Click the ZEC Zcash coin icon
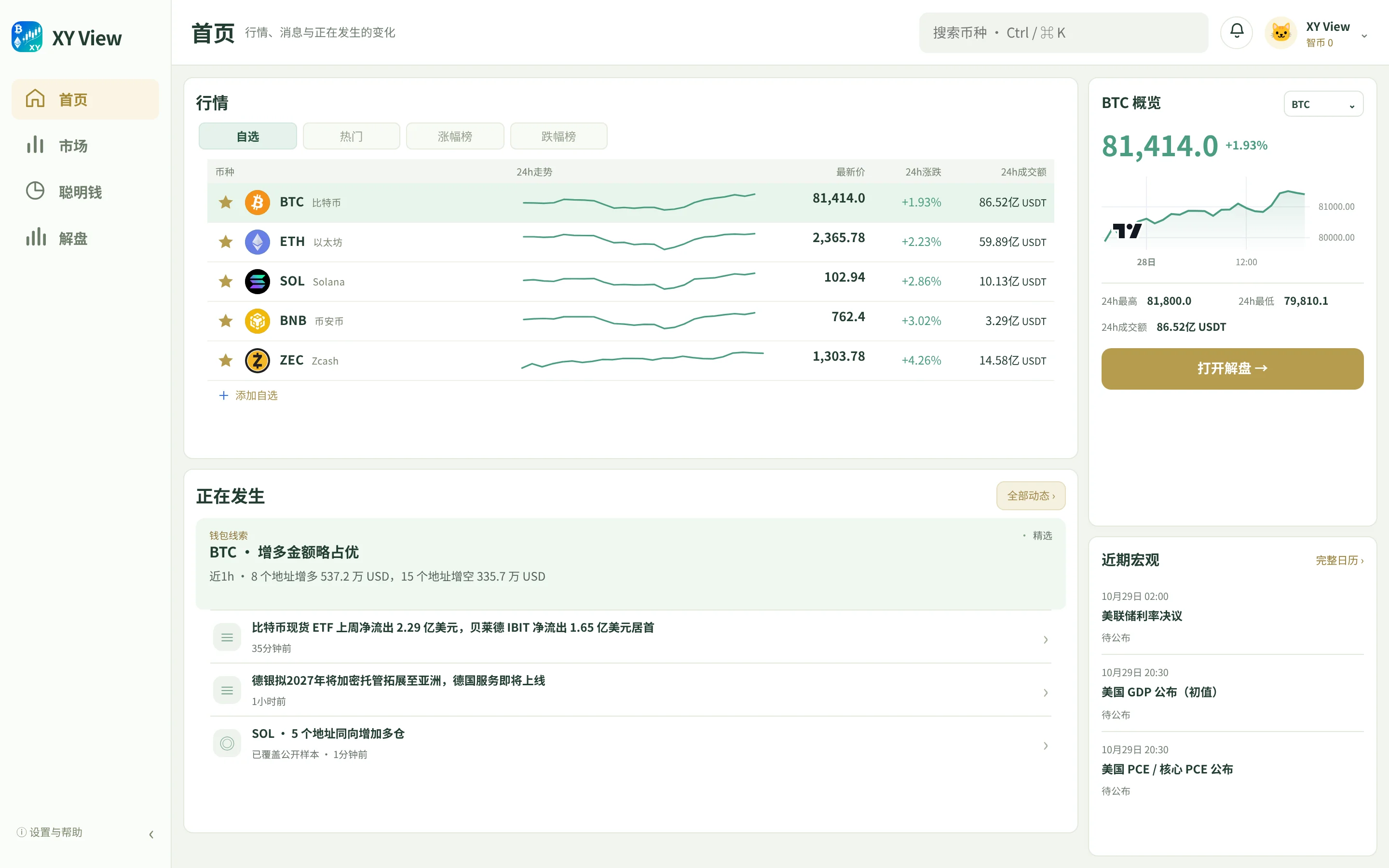 click(x=257, y=361)
